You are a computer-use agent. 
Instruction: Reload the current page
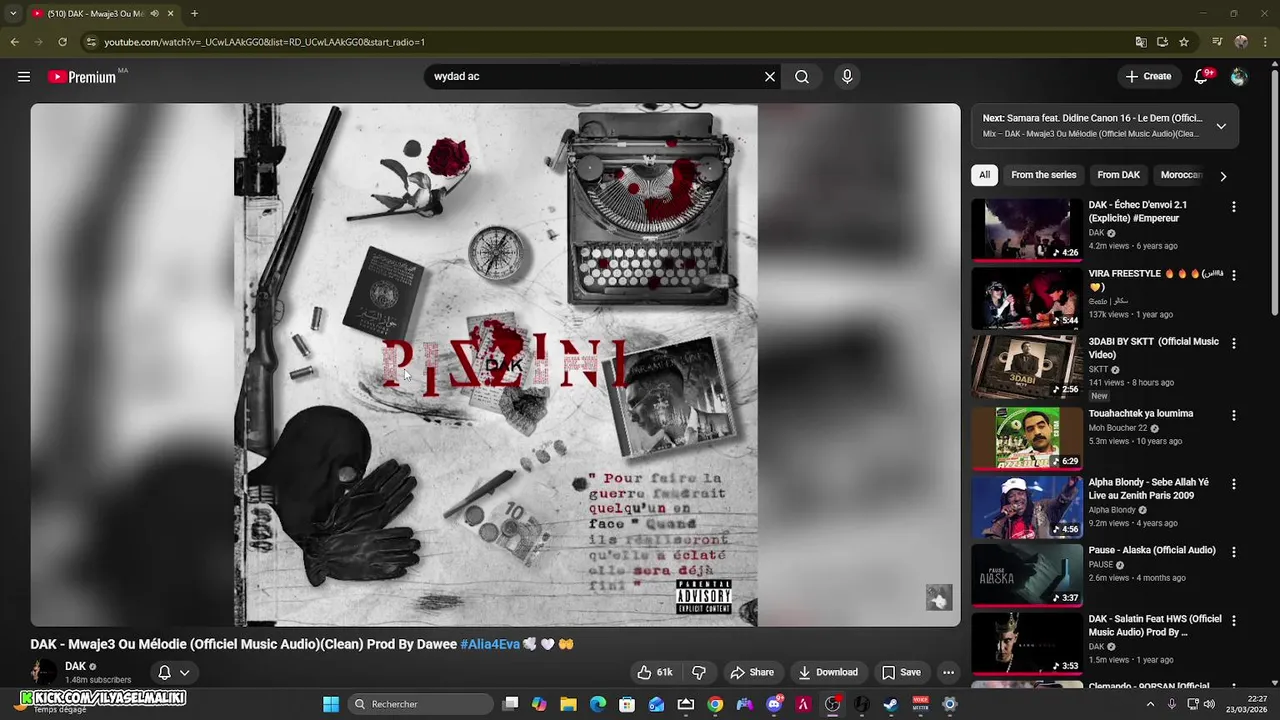pos(62,42)
